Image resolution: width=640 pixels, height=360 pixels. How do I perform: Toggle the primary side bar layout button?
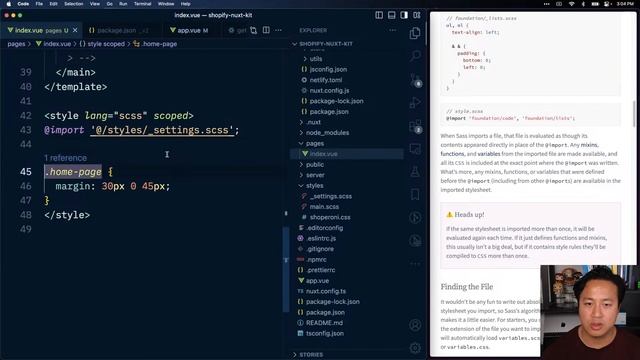[379, 15]
